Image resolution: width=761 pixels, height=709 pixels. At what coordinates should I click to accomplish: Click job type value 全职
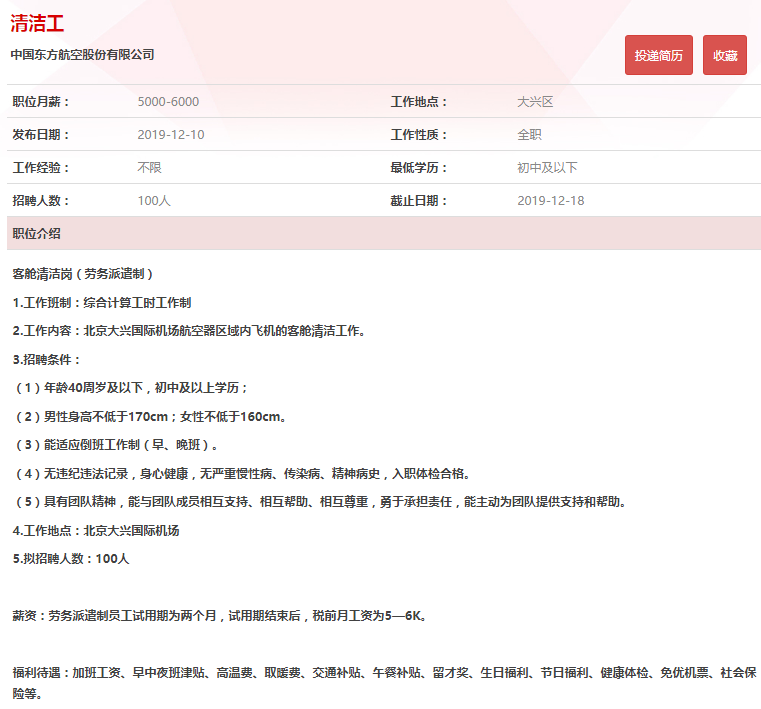point(529,134)
